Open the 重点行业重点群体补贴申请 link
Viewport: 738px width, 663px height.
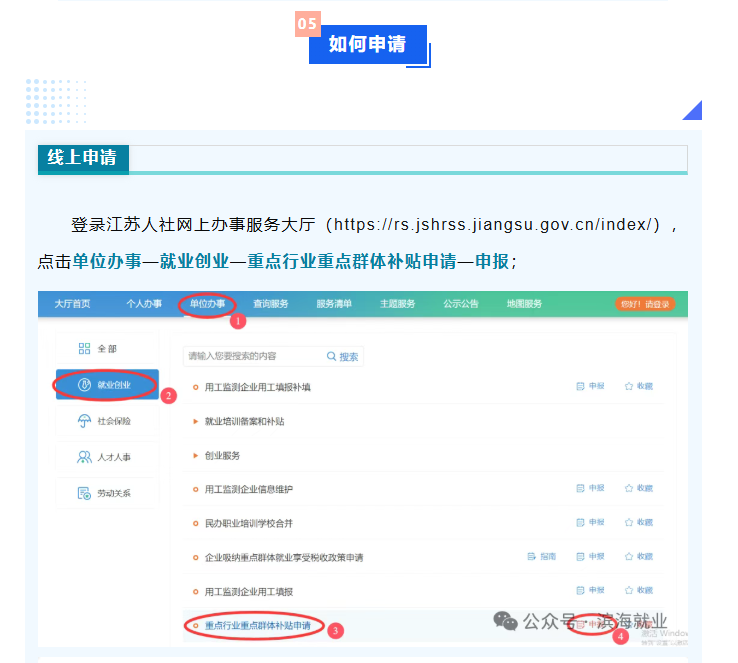[257, 627]
